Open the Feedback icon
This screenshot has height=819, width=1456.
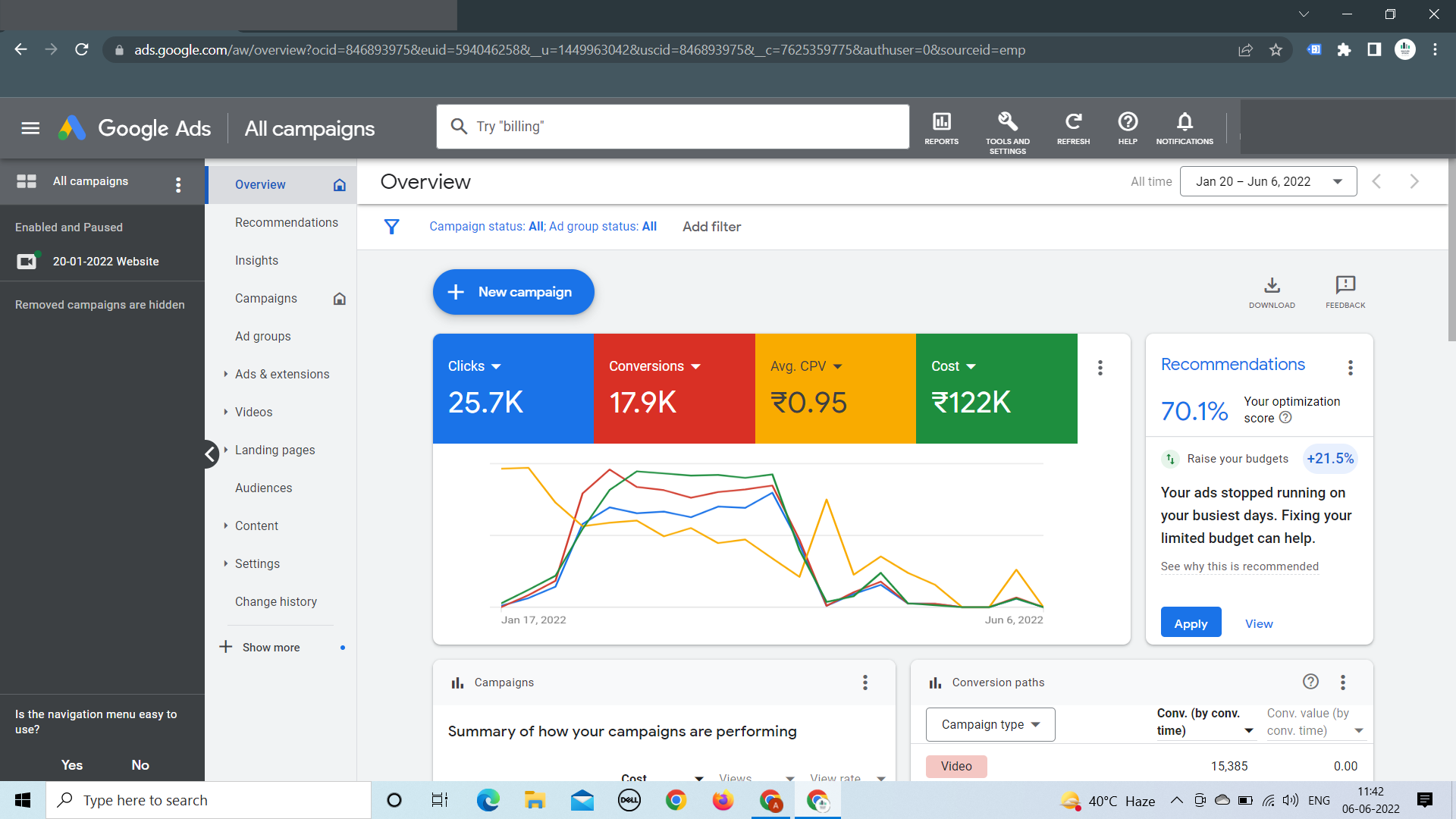click(1345, 291)
